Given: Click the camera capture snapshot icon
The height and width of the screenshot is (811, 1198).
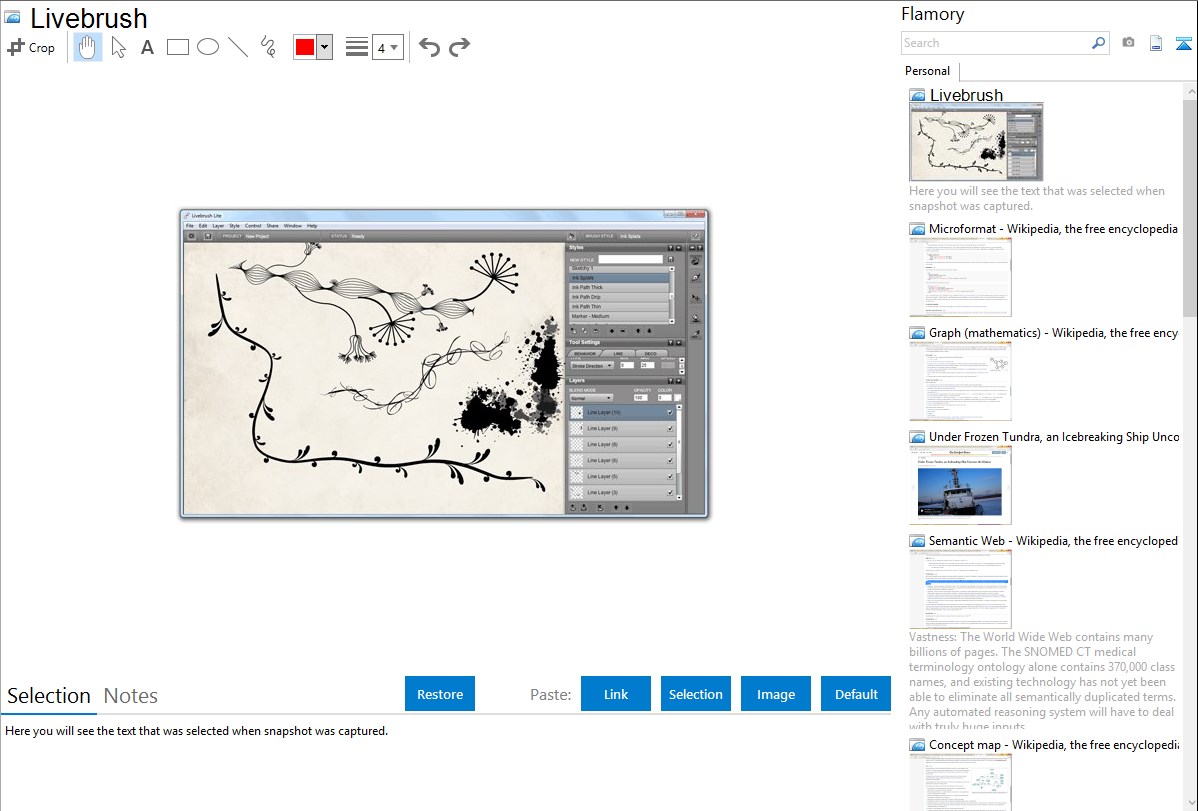Looking at the screenshot, I should tap(1128, 43).
